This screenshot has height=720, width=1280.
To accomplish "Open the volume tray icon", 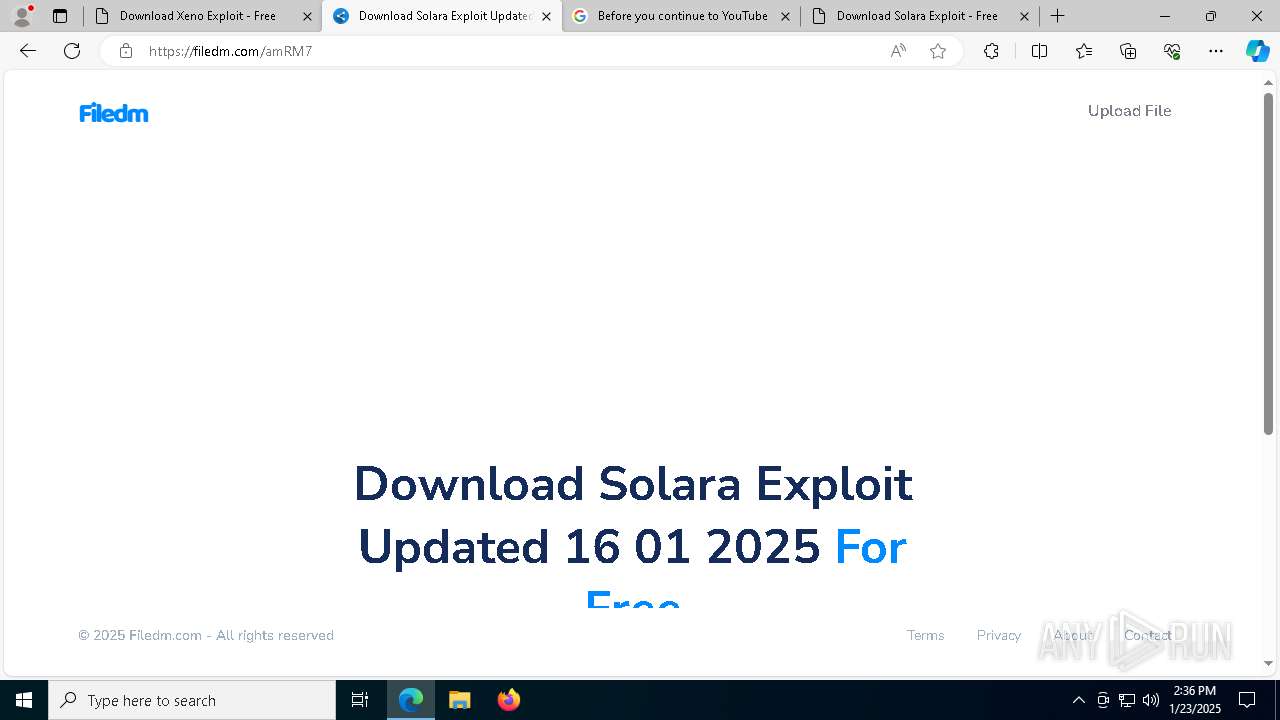I will pyautogui.click(x=1151, y=700).
